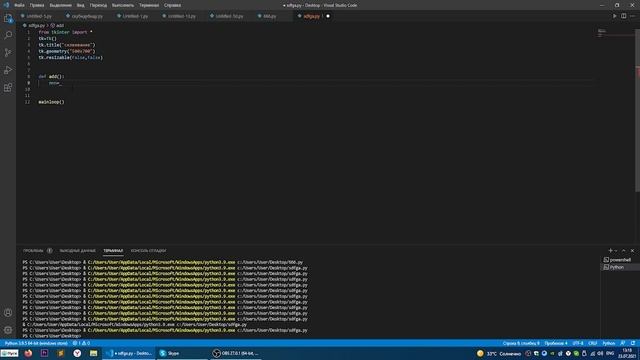Open the Extensions view
The image size is (640, 360).
point(8,88)
